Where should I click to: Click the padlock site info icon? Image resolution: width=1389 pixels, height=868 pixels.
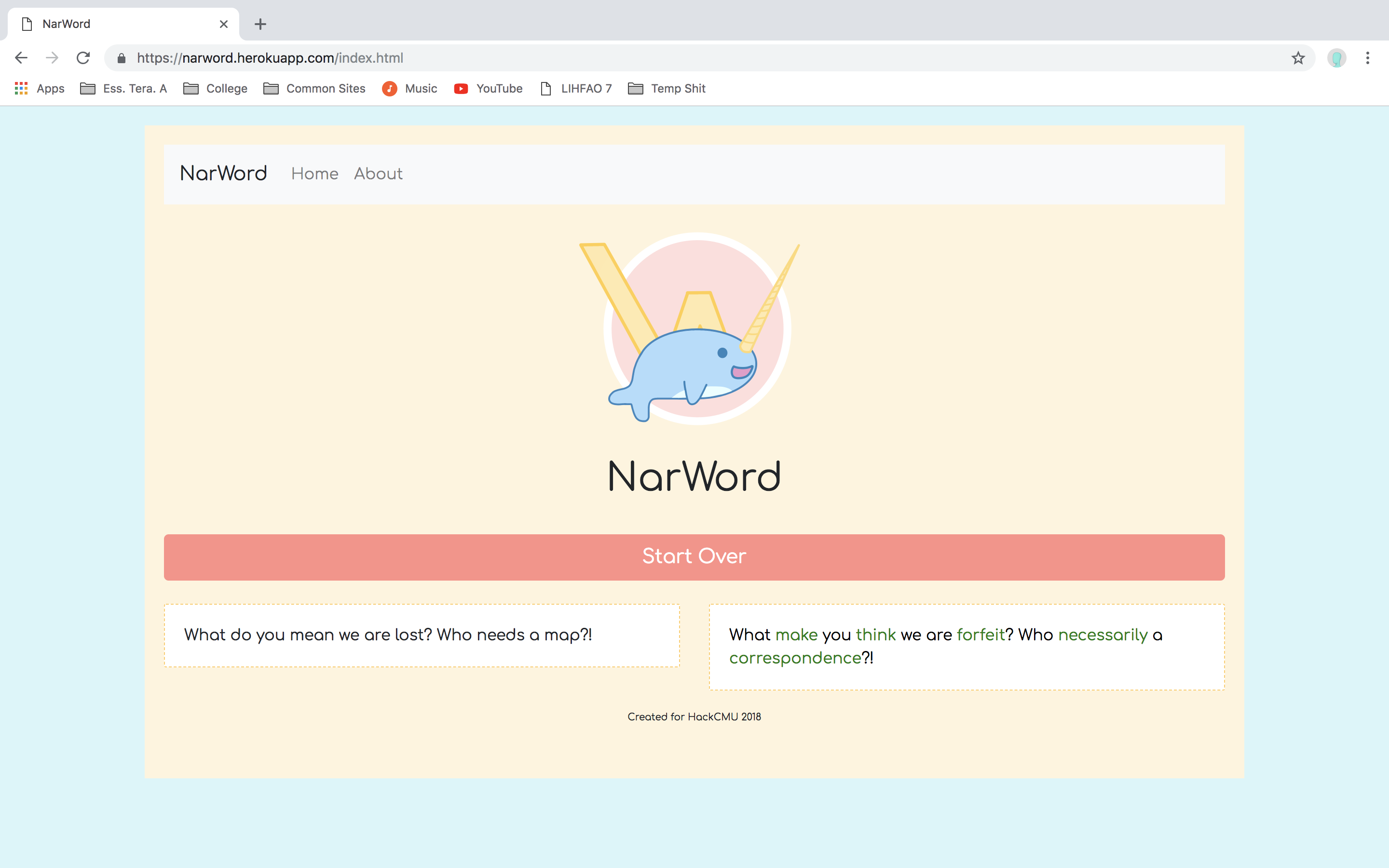(x=121, y=58)
